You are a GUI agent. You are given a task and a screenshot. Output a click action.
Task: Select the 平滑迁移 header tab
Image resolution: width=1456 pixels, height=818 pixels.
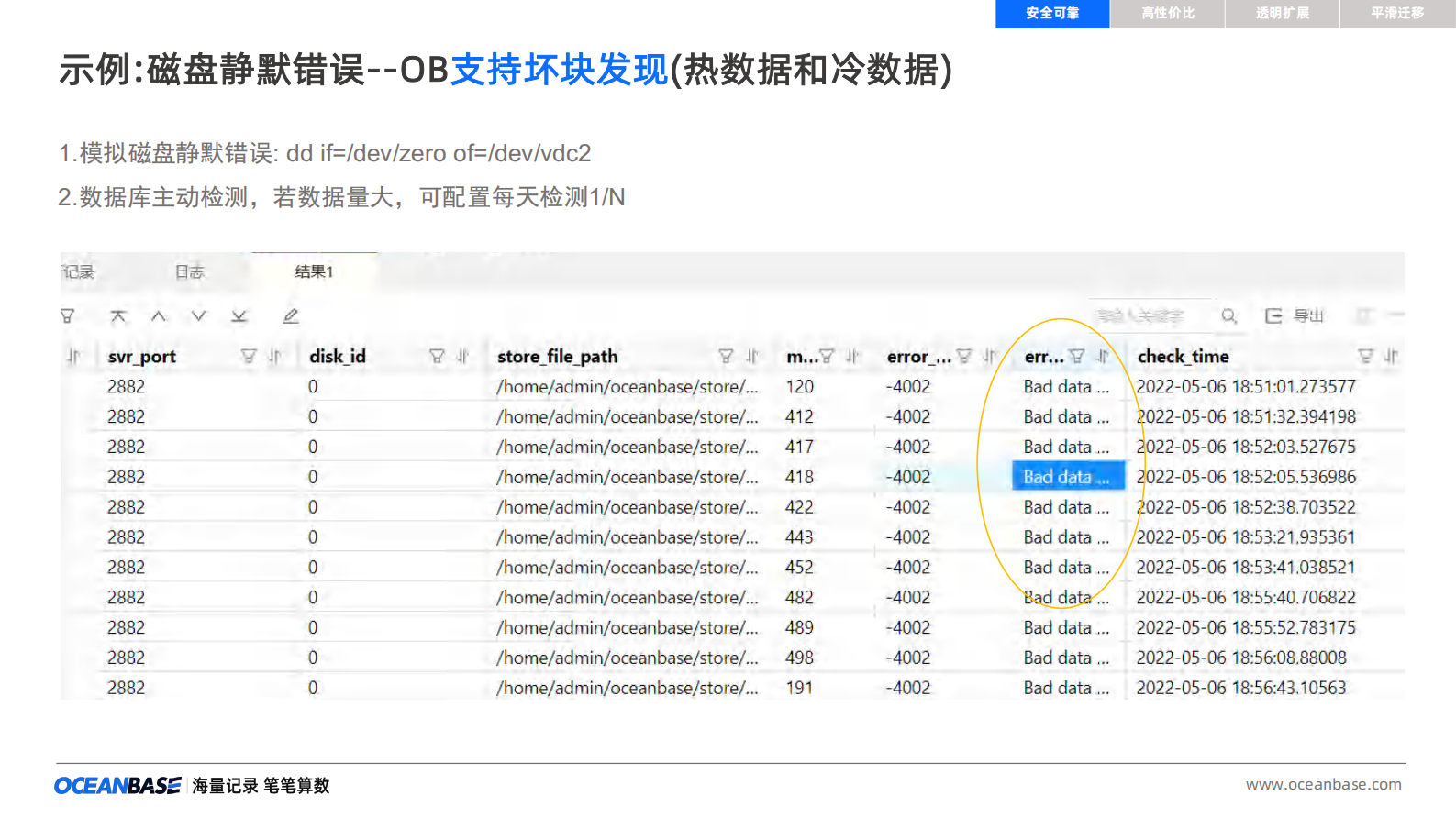[1397, 14]
